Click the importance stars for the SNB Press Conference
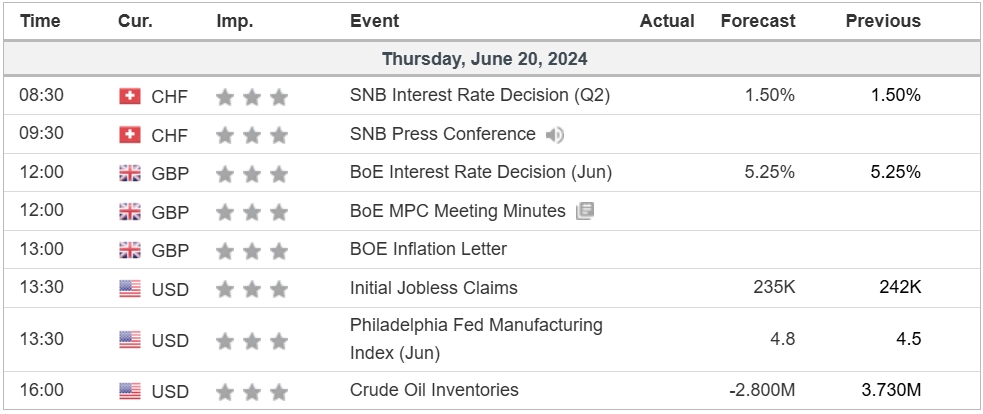The width and height of the screenshot is (983, 414). click(x=251, y=135)
